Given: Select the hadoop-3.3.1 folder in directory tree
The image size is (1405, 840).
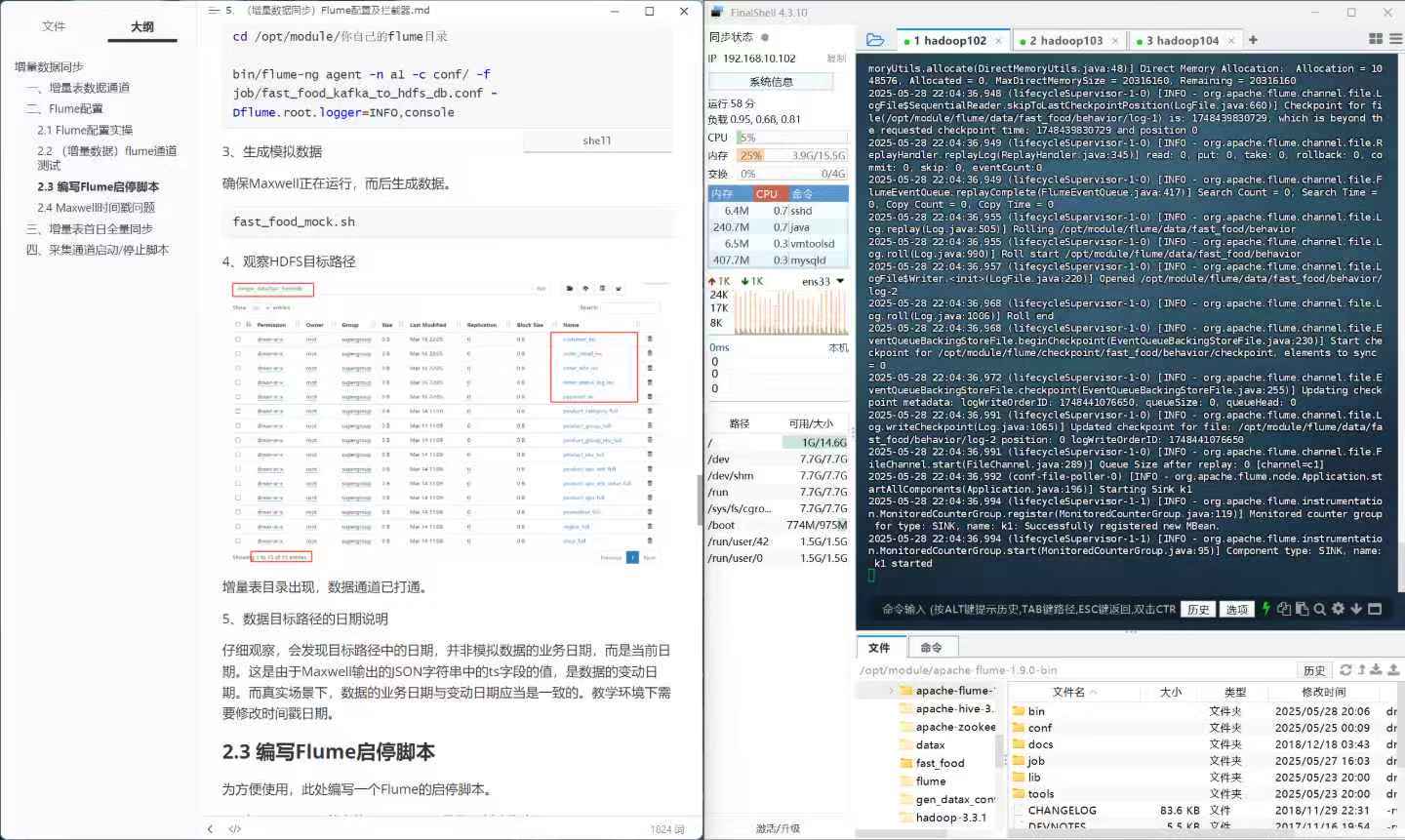Looking at the screenshot, I should [950, 818].
